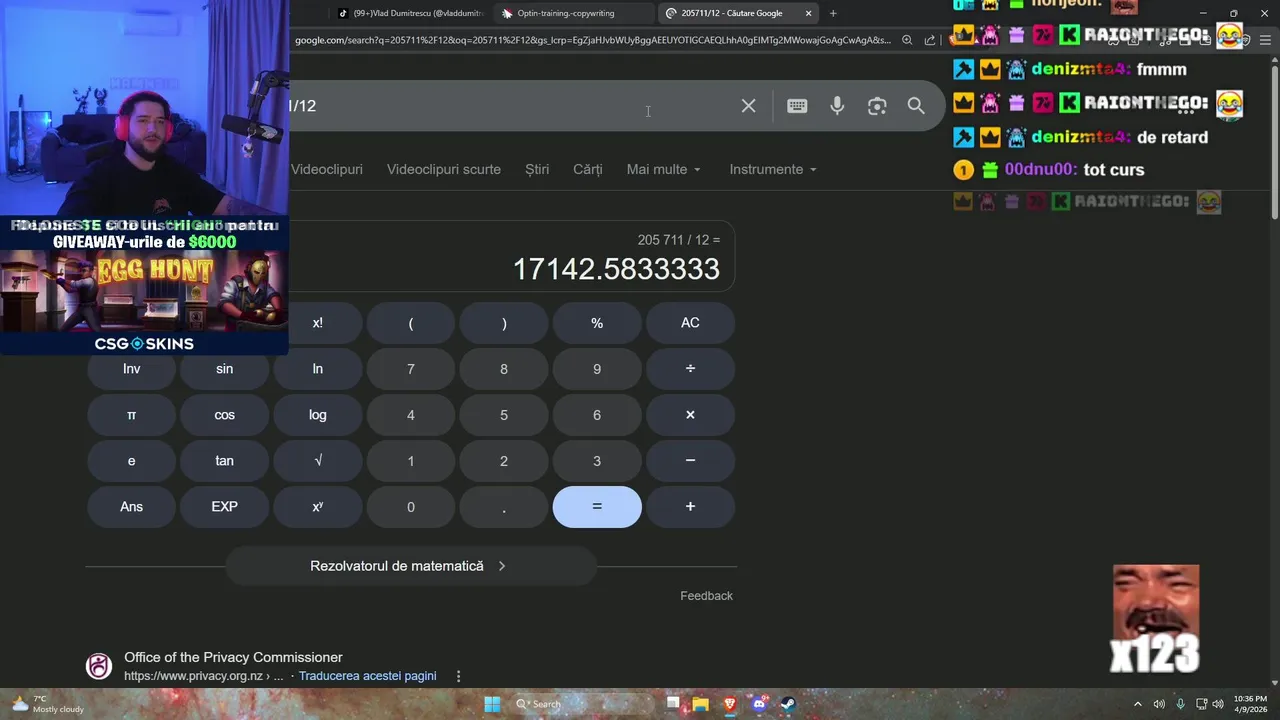Open the Știri search filter
This screenshot has width=1280, height=720.
pos(537,169)
